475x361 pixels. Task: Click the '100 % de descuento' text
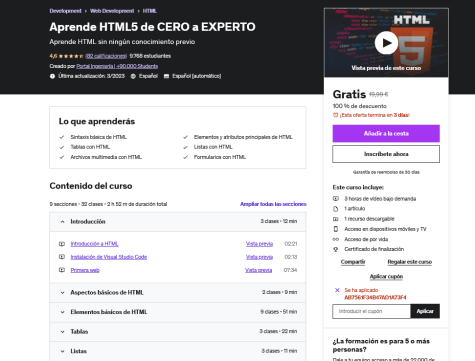click(360, 106)
